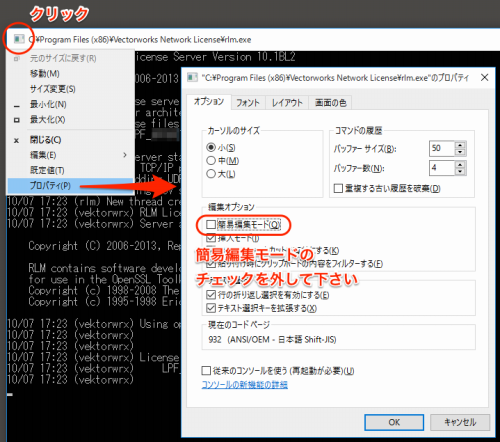The height and width of the screenshot is (442, 500).
Task: Select the 大(L) cursor size radio button
Action: [211, 174]
